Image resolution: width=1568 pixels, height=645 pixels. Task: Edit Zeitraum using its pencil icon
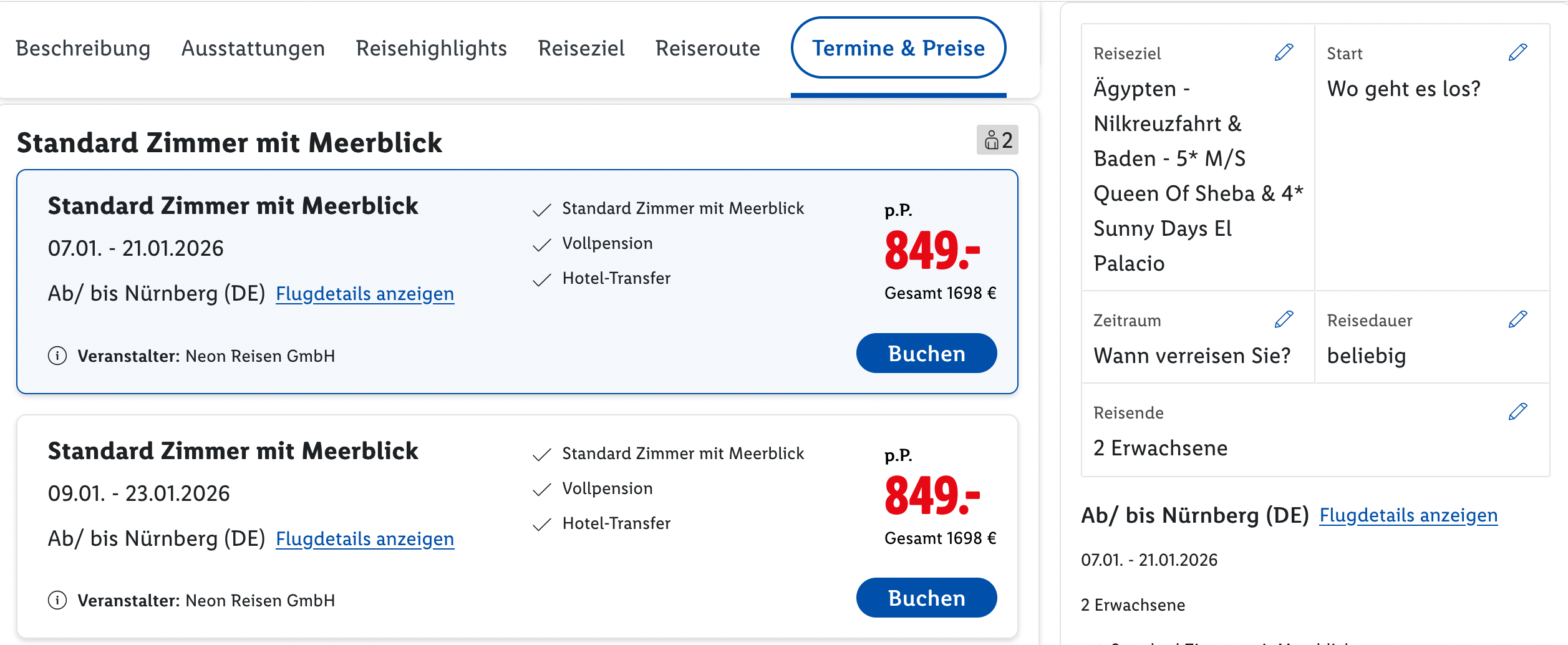[x=1284, y=319]
